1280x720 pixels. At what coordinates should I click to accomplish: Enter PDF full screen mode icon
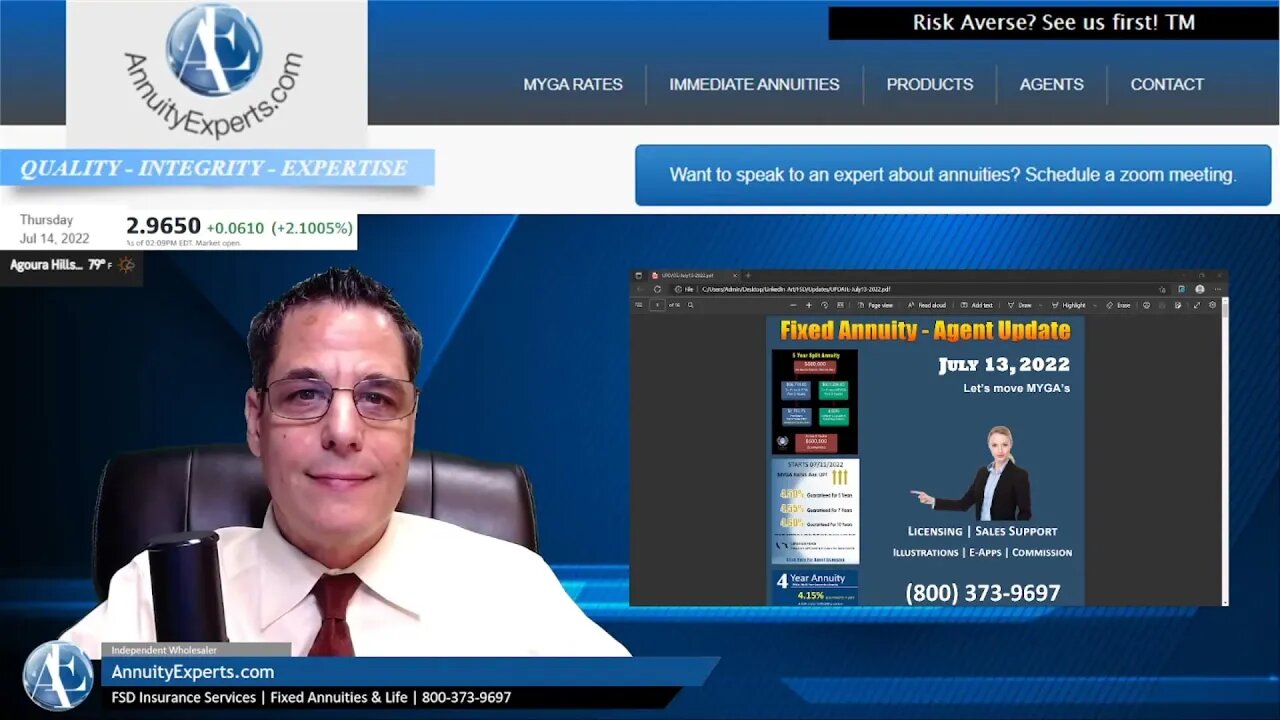1197,305
